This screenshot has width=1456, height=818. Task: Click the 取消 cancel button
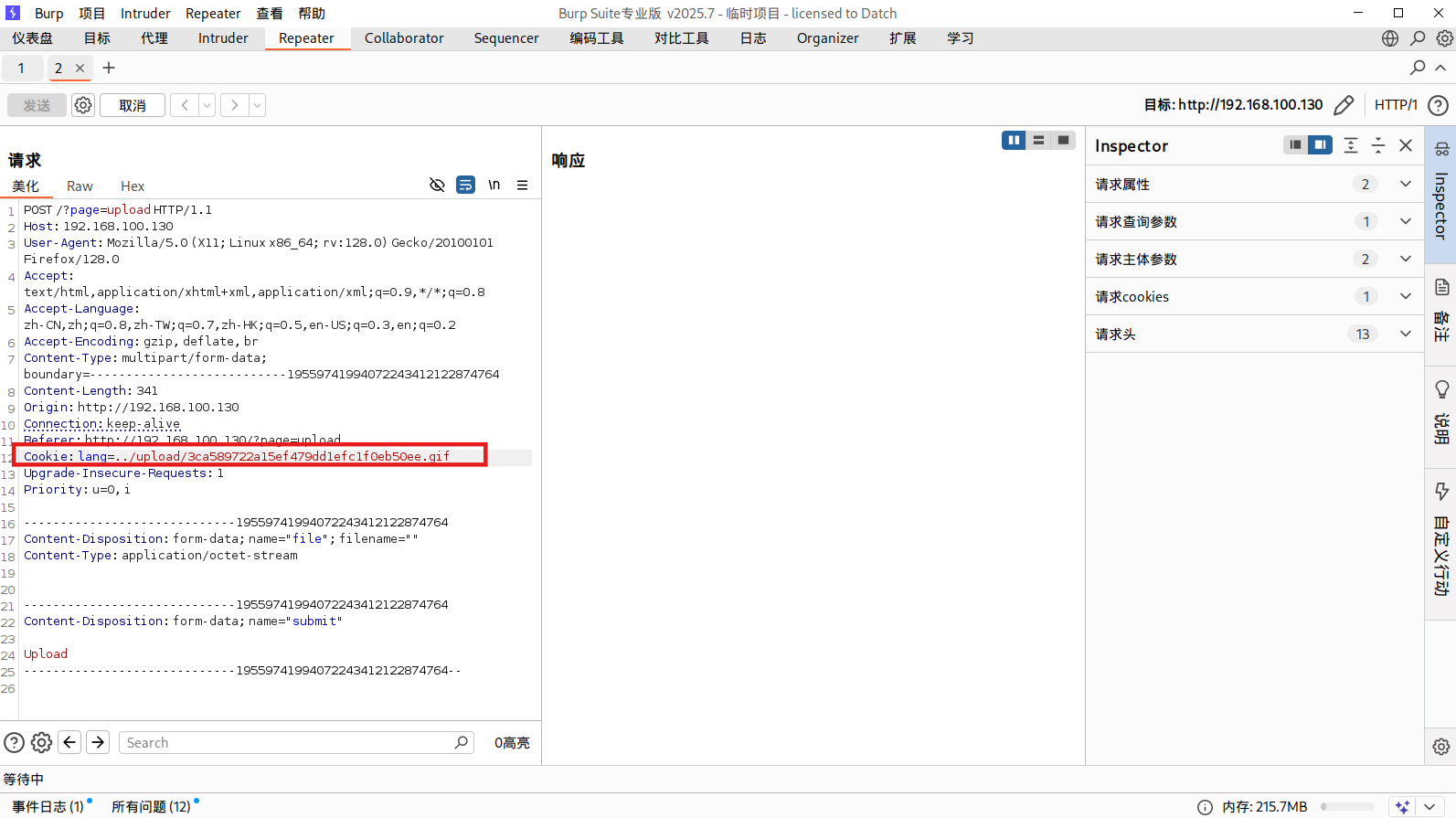(133, 105)
